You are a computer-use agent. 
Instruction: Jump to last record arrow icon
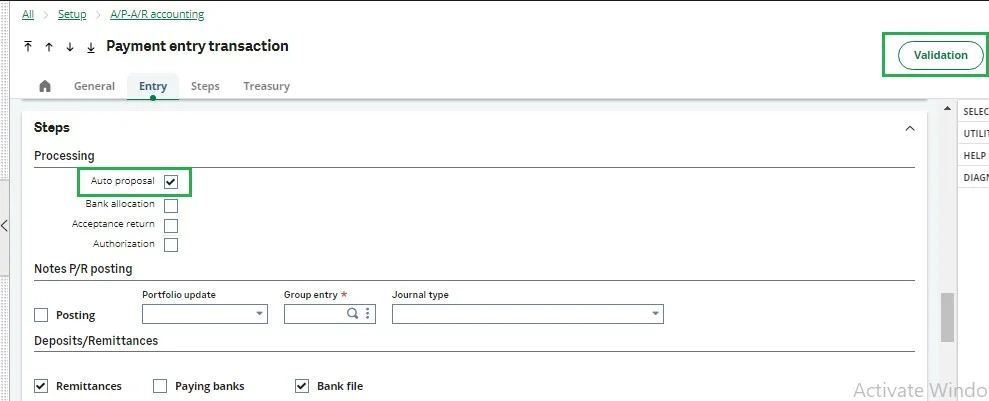point(91,47)
